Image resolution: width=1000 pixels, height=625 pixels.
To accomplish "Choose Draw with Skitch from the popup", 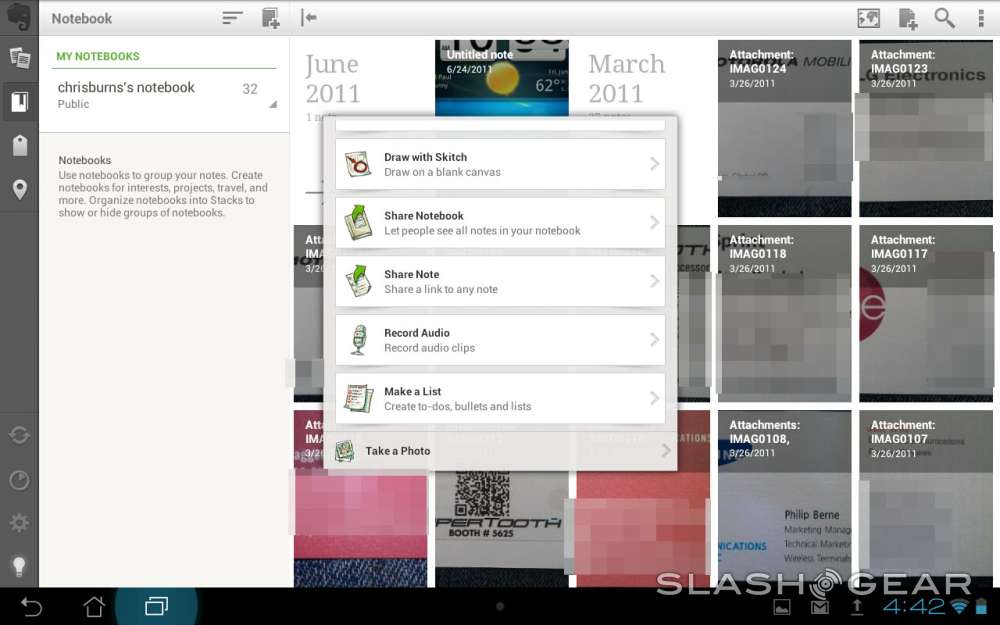I will click(500, 165).
